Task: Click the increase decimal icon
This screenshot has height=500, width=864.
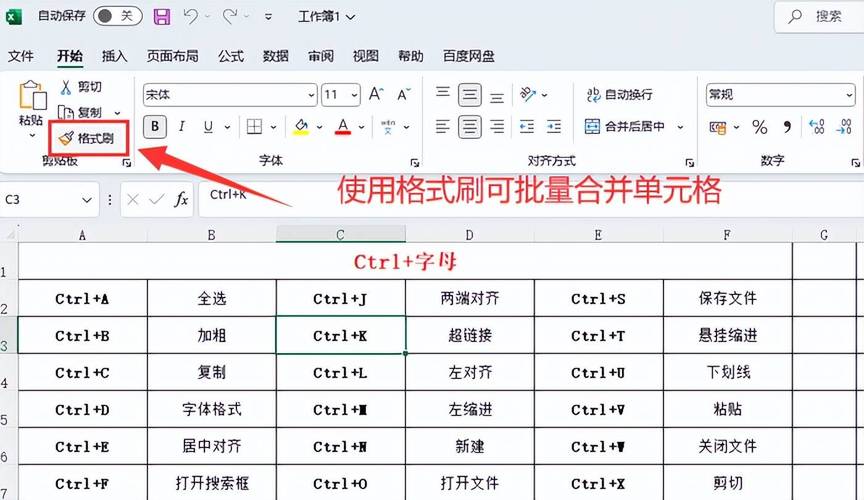Action: [817, 127]
